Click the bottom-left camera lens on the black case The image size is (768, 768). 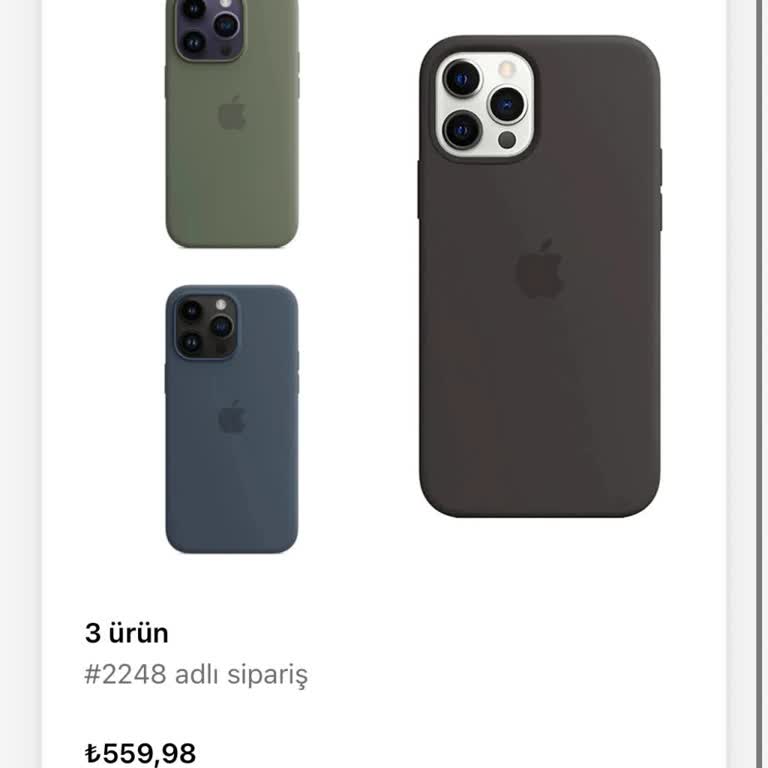[462, 130]
